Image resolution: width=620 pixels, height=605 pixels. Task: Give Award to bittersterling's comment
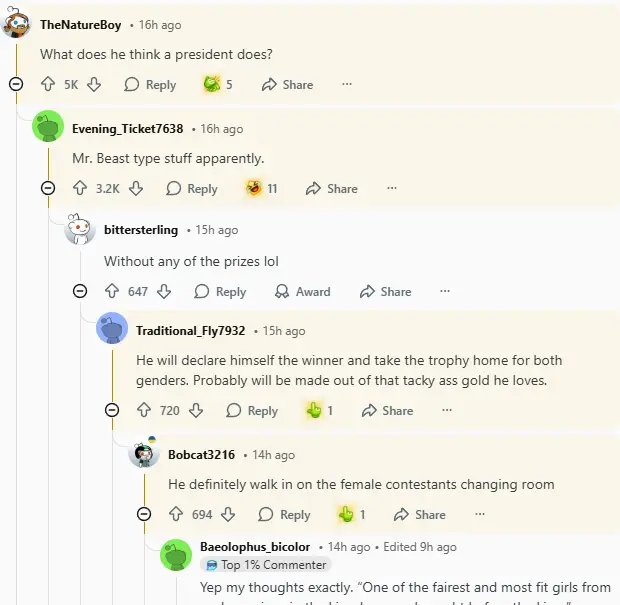coord(302,292)
